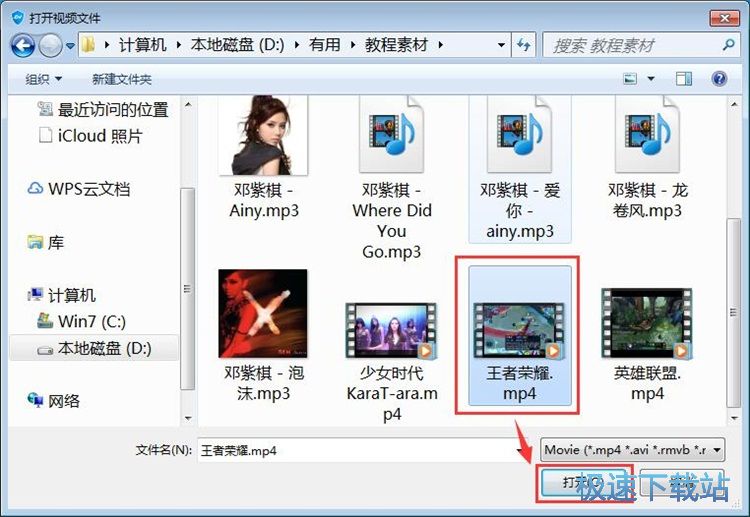The width and height of the screenshot is (750, 517).
Task: Click the Win7 (C:) drive icon
Action: pos(45,320)
